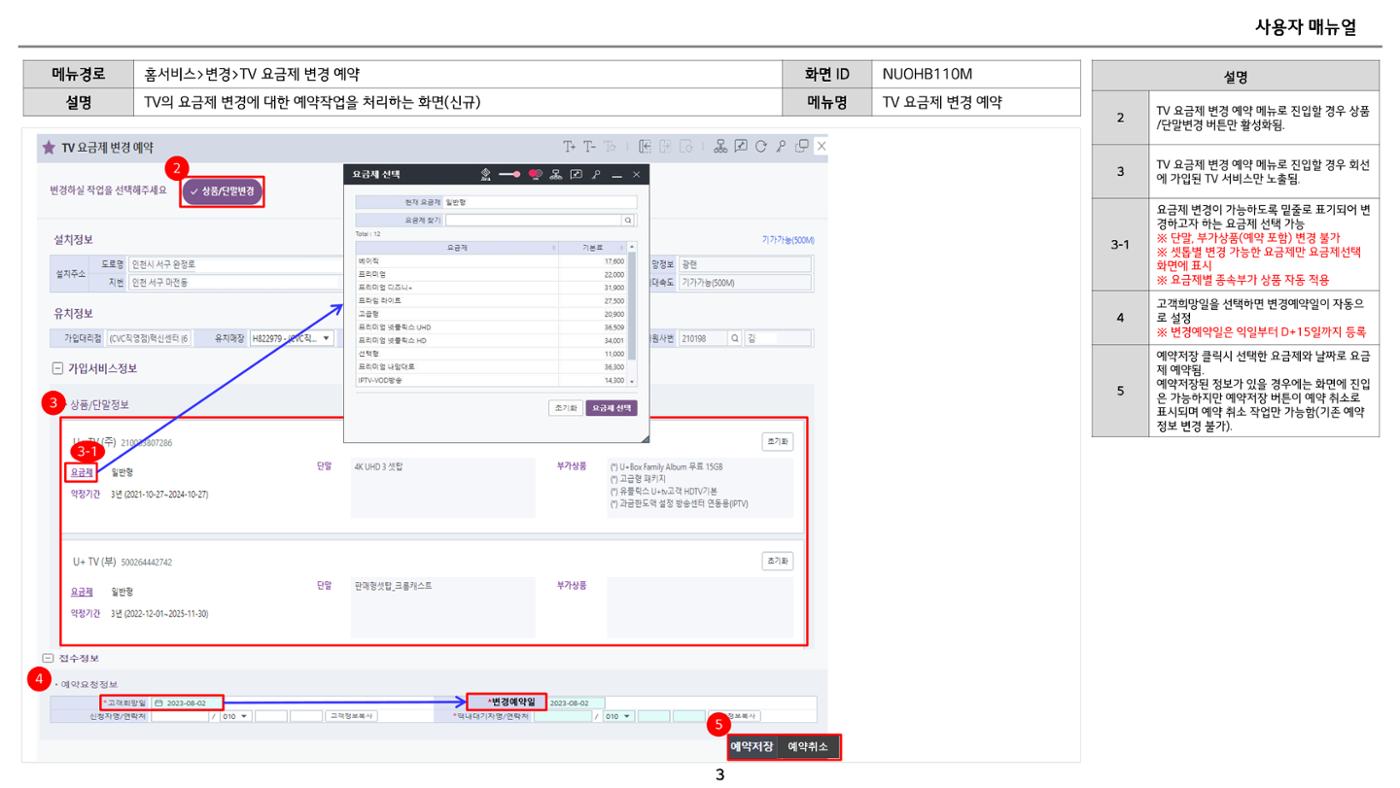The image size is (1400, 788).
Task: Click the collapse-left panel icon in main toolbar
Action: click(645, 146)
